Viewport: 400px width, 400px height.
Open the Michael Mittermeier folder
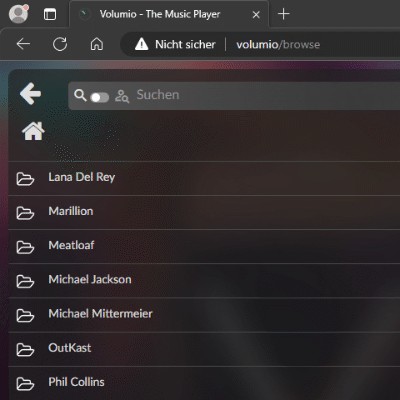[204, 315]
